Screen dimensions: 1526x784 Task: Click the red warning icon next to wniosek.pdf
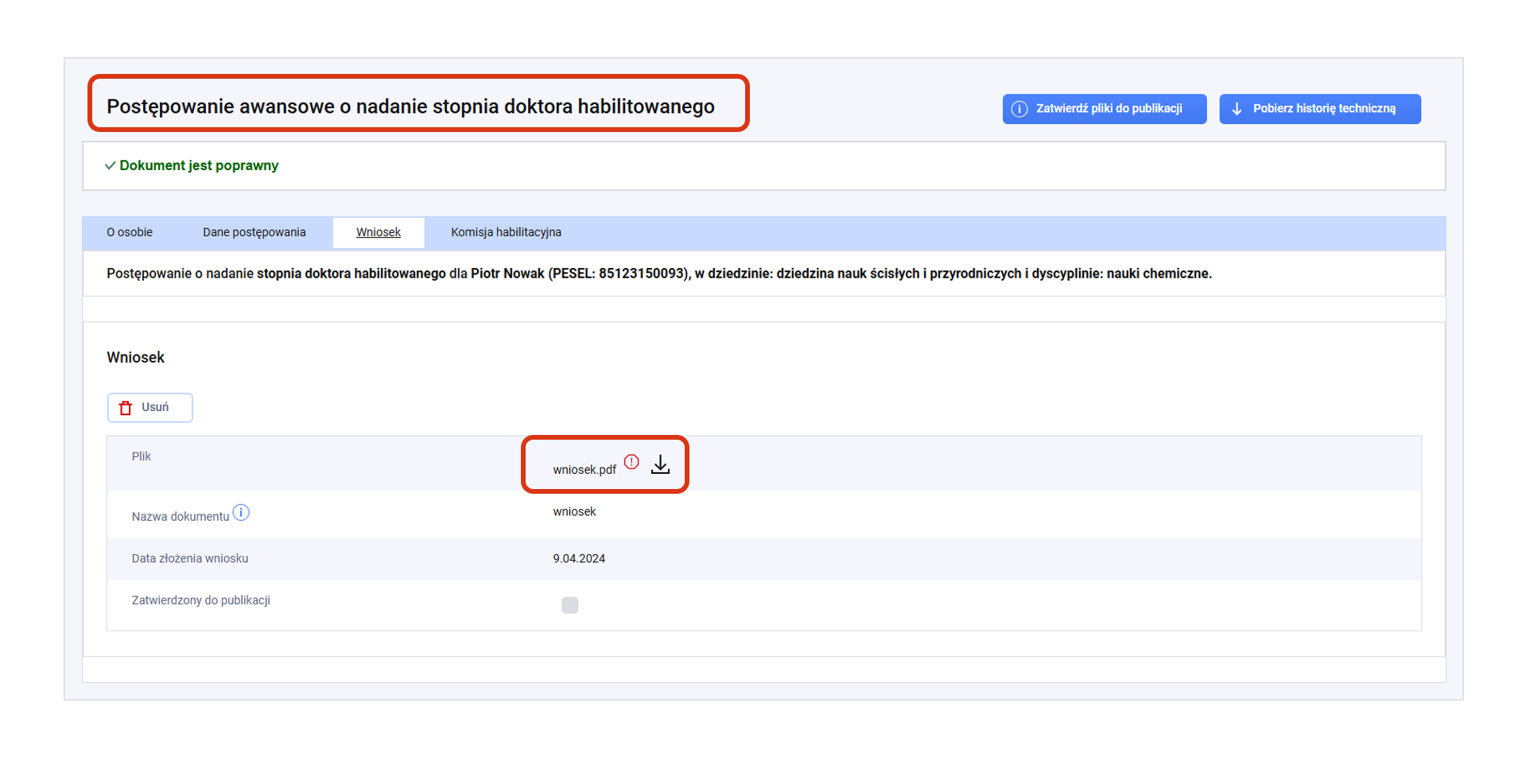(631, 462)
